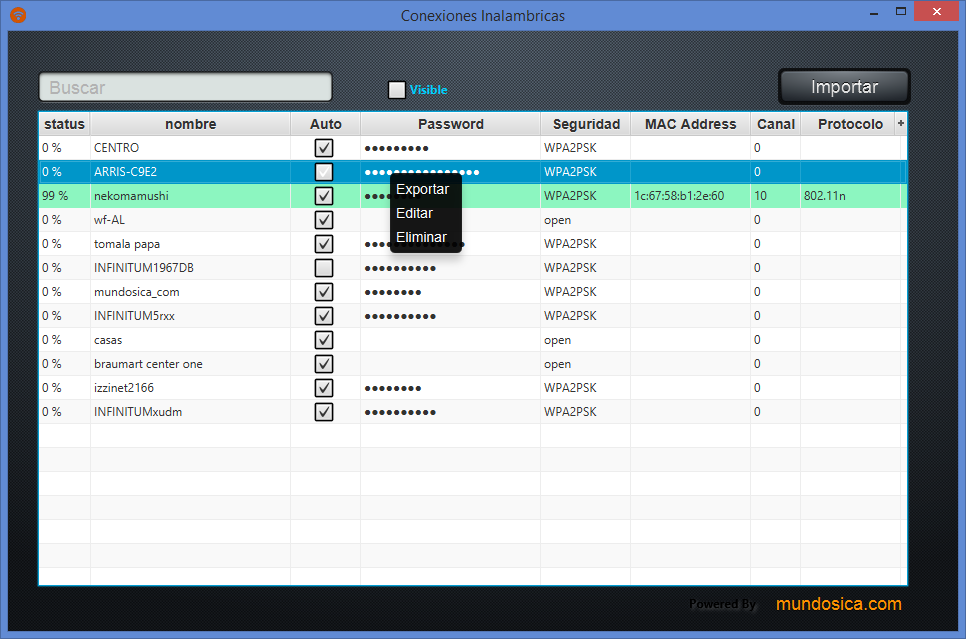Select the INFINITUM1967DB network name

point(144,268)
